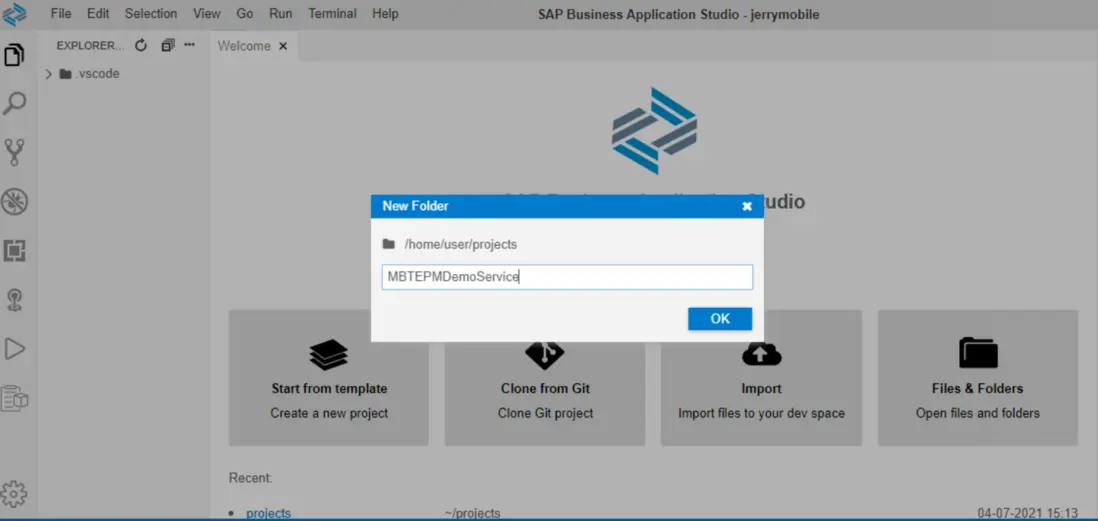Viewport: 1098px width, 521px height.
Task: Open Explorer more actions menu
Action: tap(189, 46)
